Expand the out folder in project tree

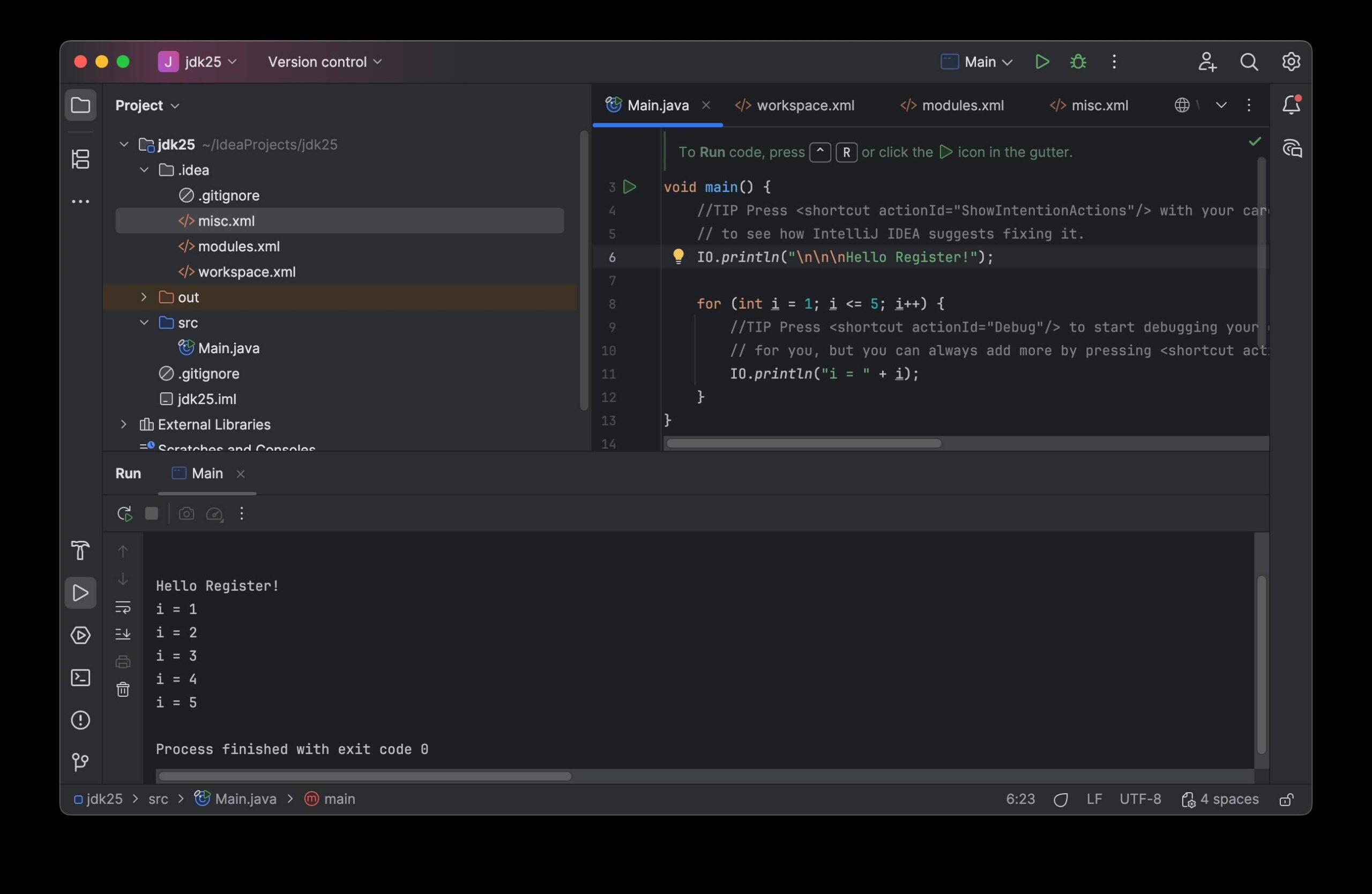(x=144, y=297)
